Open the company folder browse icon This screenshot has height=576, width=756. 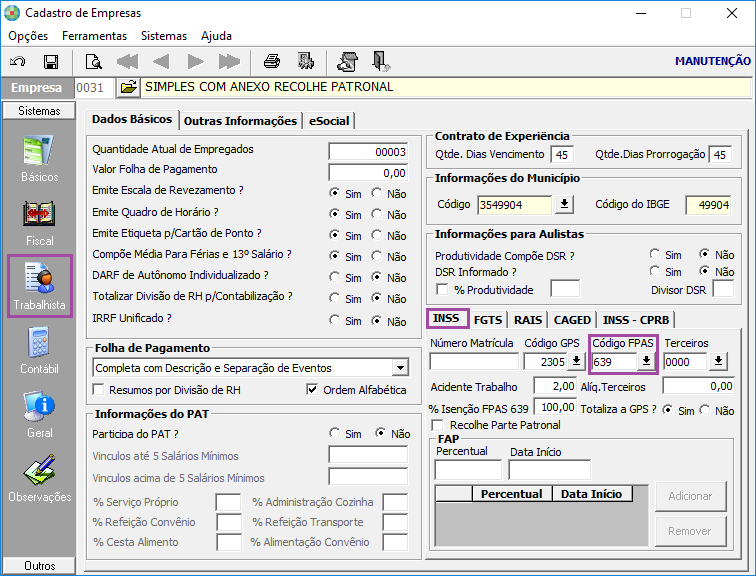[128, 88]
